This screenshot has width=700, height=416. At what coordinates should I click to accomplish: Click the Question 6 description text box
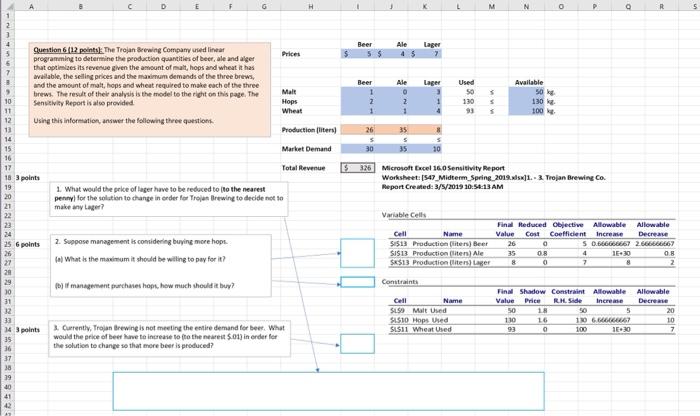click(x=150, y=89)
